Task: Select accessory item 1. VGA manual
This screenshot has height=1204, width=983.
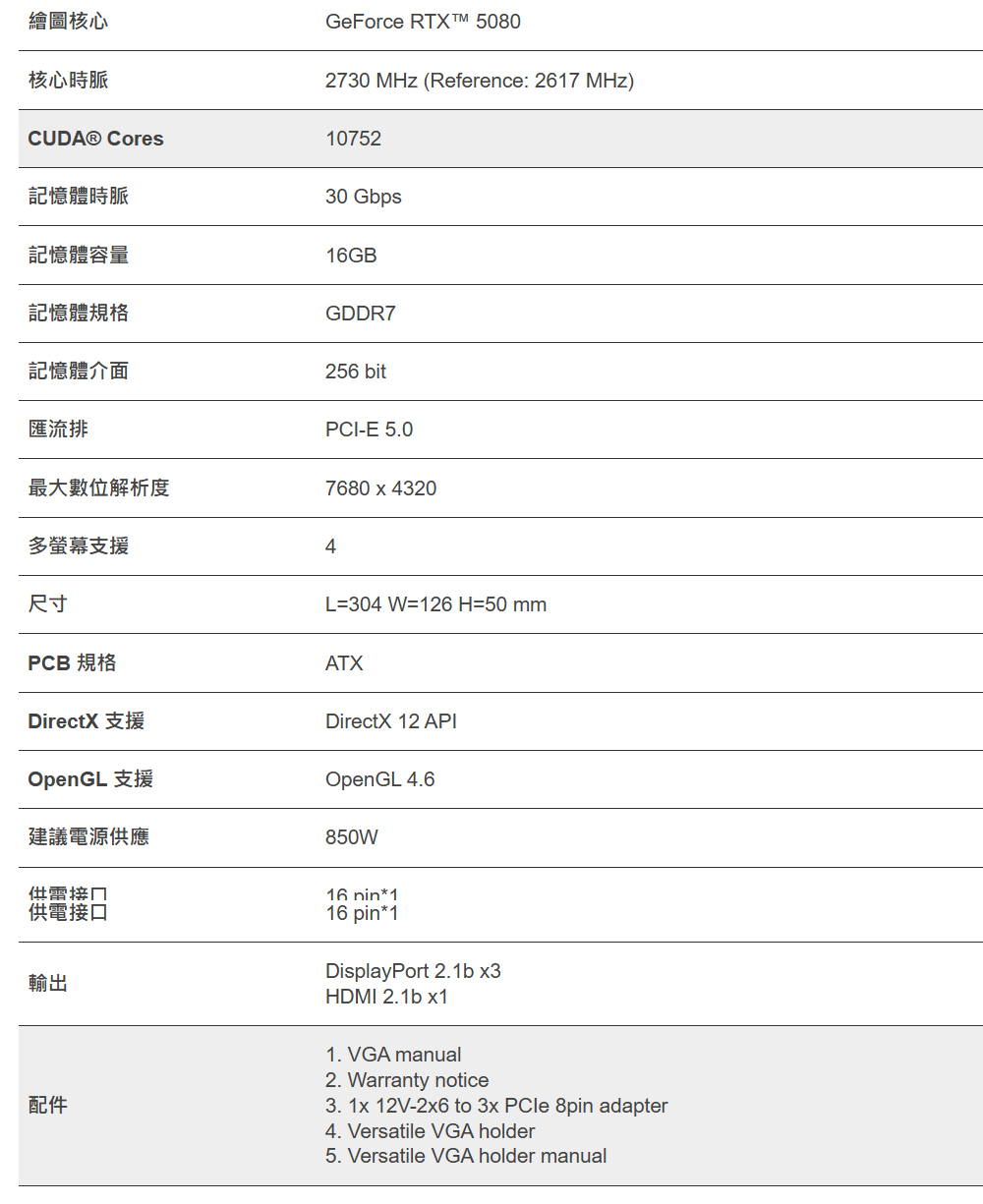Action: [393, 1055]
